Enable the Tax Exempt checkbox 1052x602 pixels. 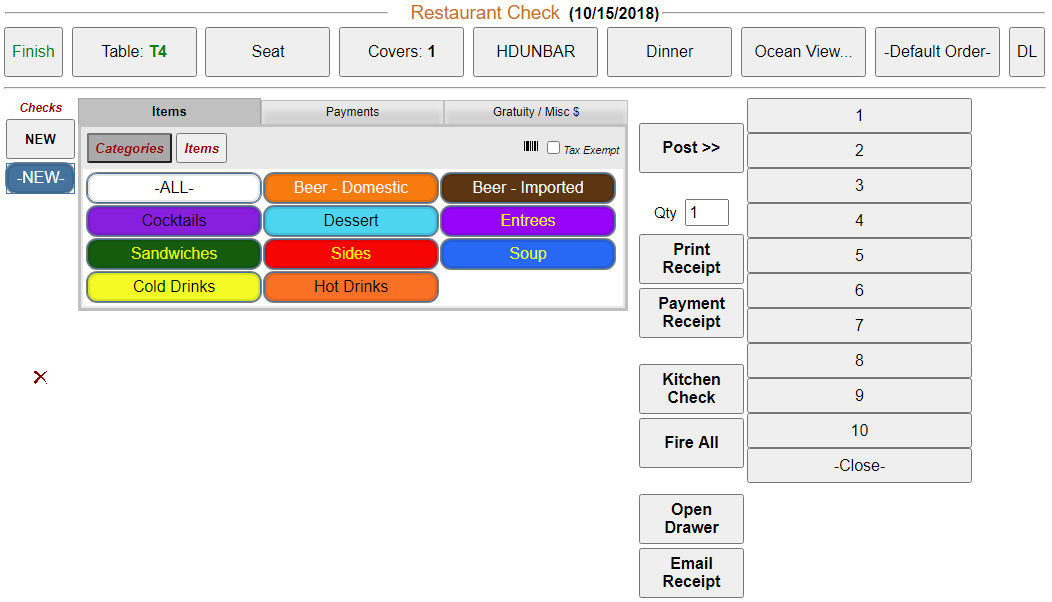pos(553,148)
